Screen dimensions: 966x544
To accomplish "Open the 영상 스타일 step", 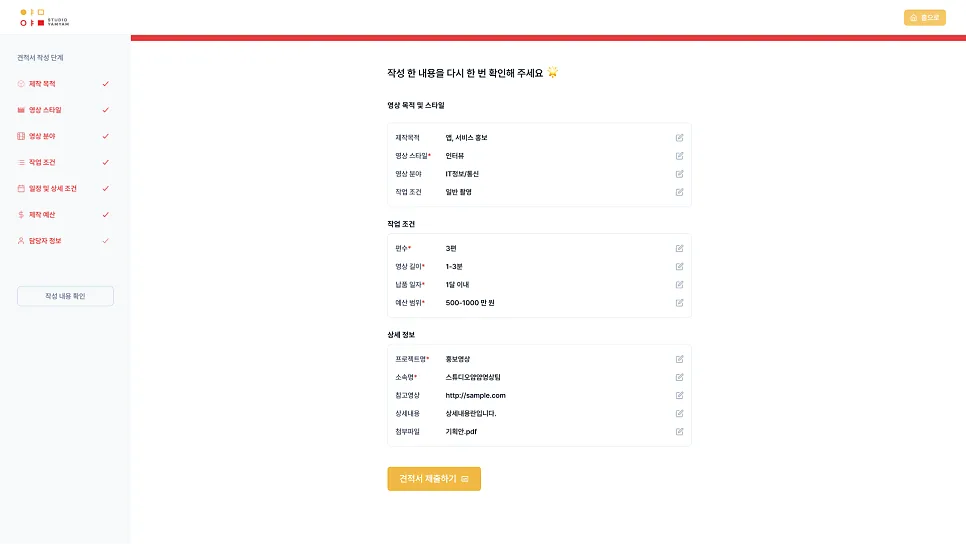I will click(45, 110).
